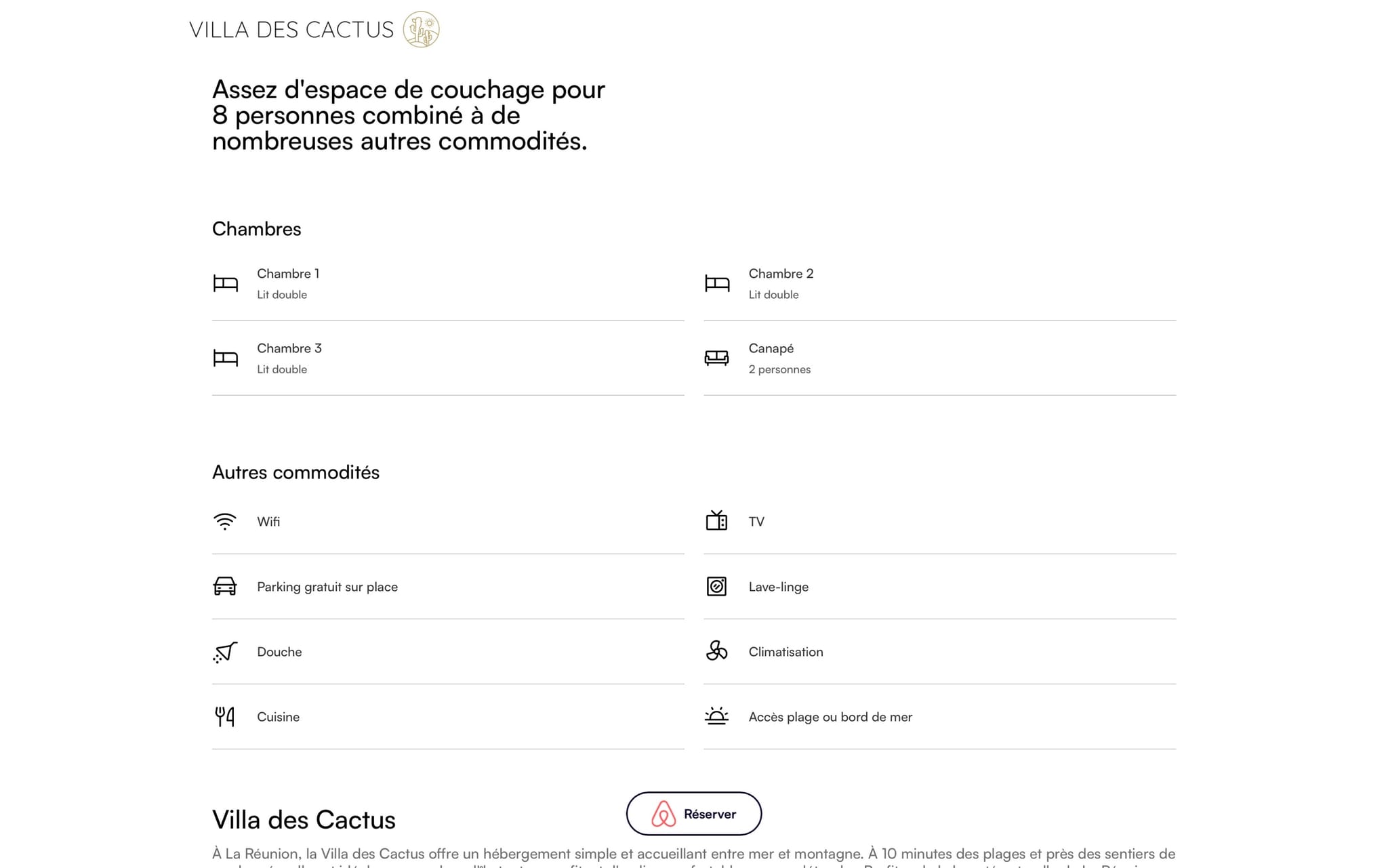1388x868 pixels.
Task: Click the Airbnb logo in Réserver button
Action: click(x=664, y=814)
